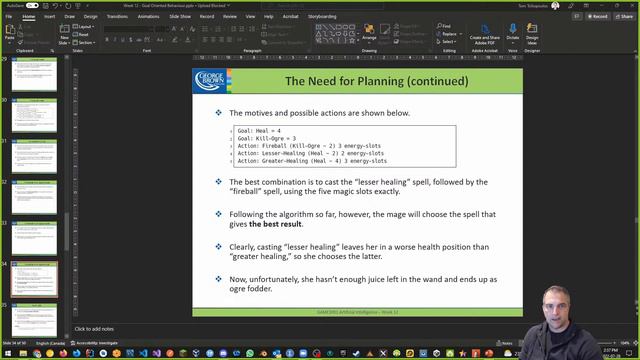
Task: Click the Numbering list icon
Action: [x=218, y=29]
